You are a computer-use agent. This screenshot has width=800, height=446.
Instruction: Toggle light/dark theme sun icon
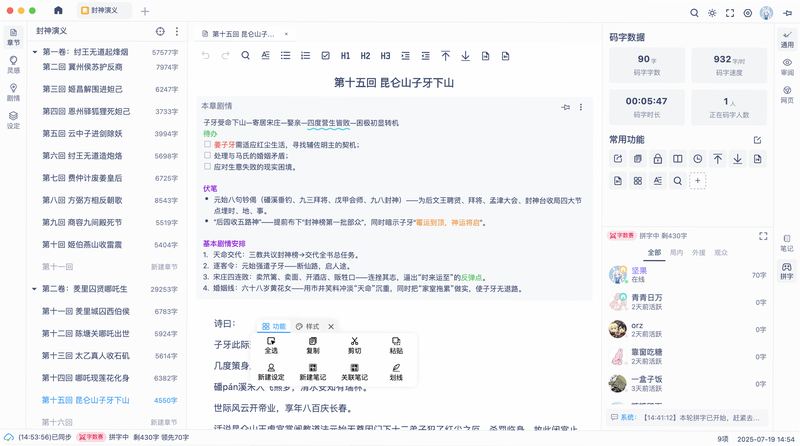(712, 13)
